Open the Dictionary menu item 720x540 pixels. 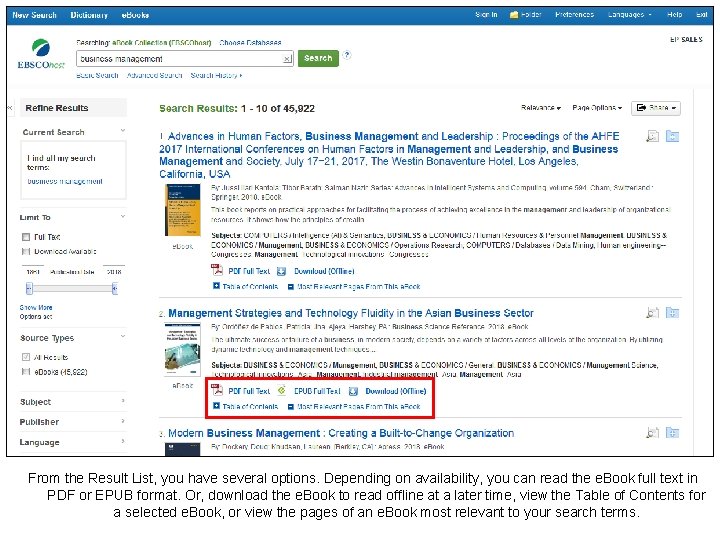[x=89, y=15]
